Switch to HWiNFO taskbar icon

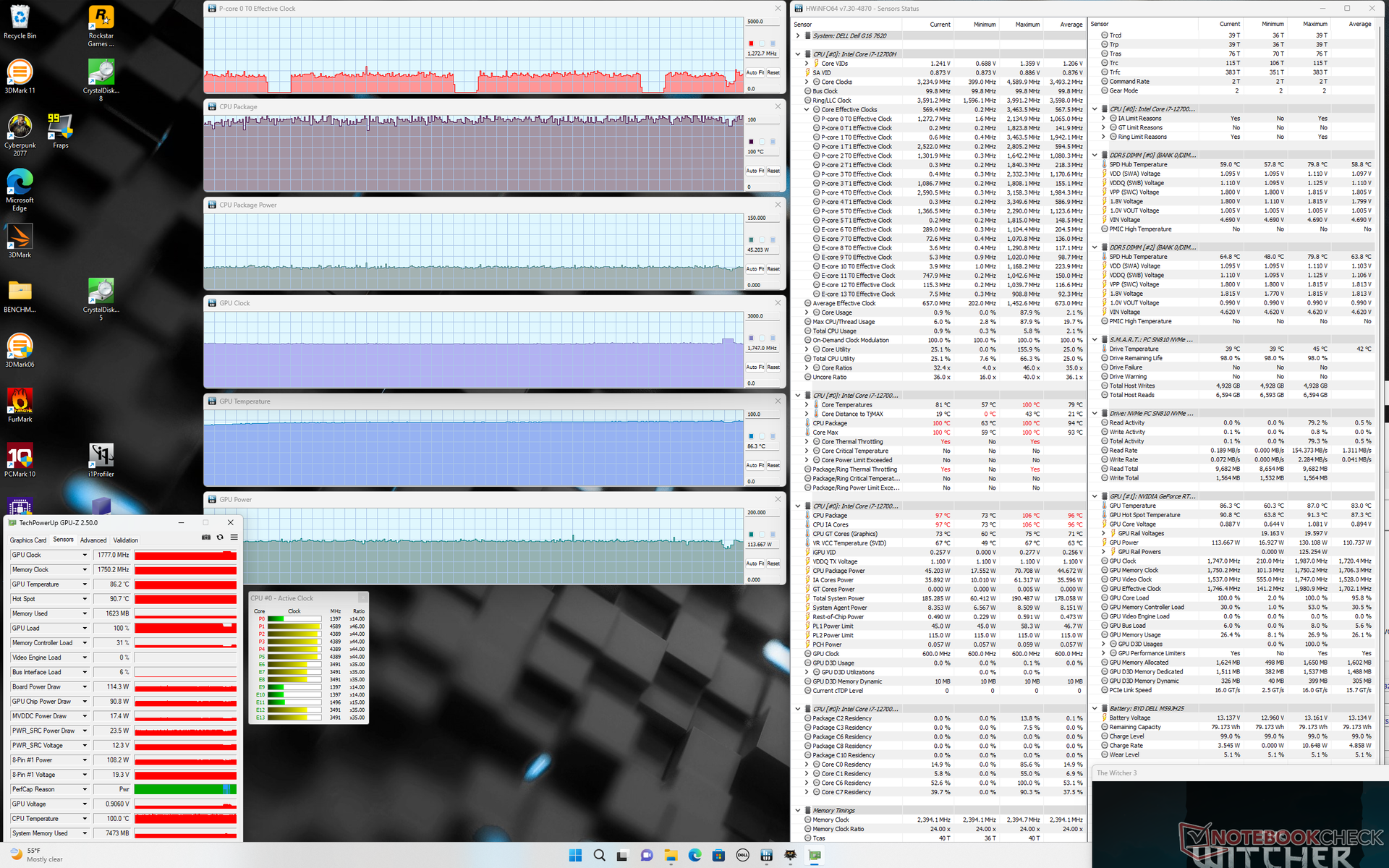(766, 855)
